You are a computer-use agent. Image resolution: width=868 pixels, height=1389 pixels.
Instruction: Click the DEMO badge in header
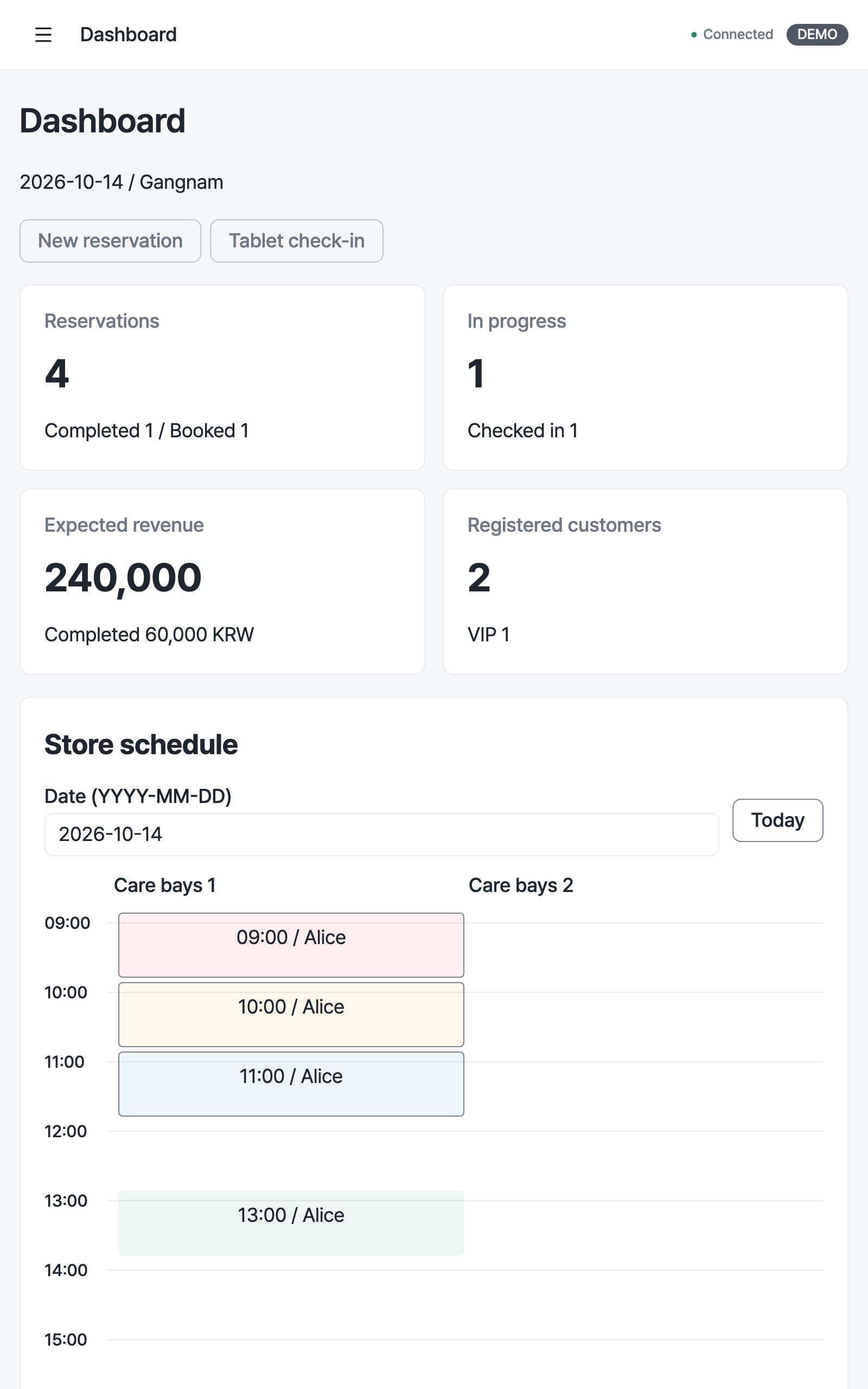[x=817, y=34]
